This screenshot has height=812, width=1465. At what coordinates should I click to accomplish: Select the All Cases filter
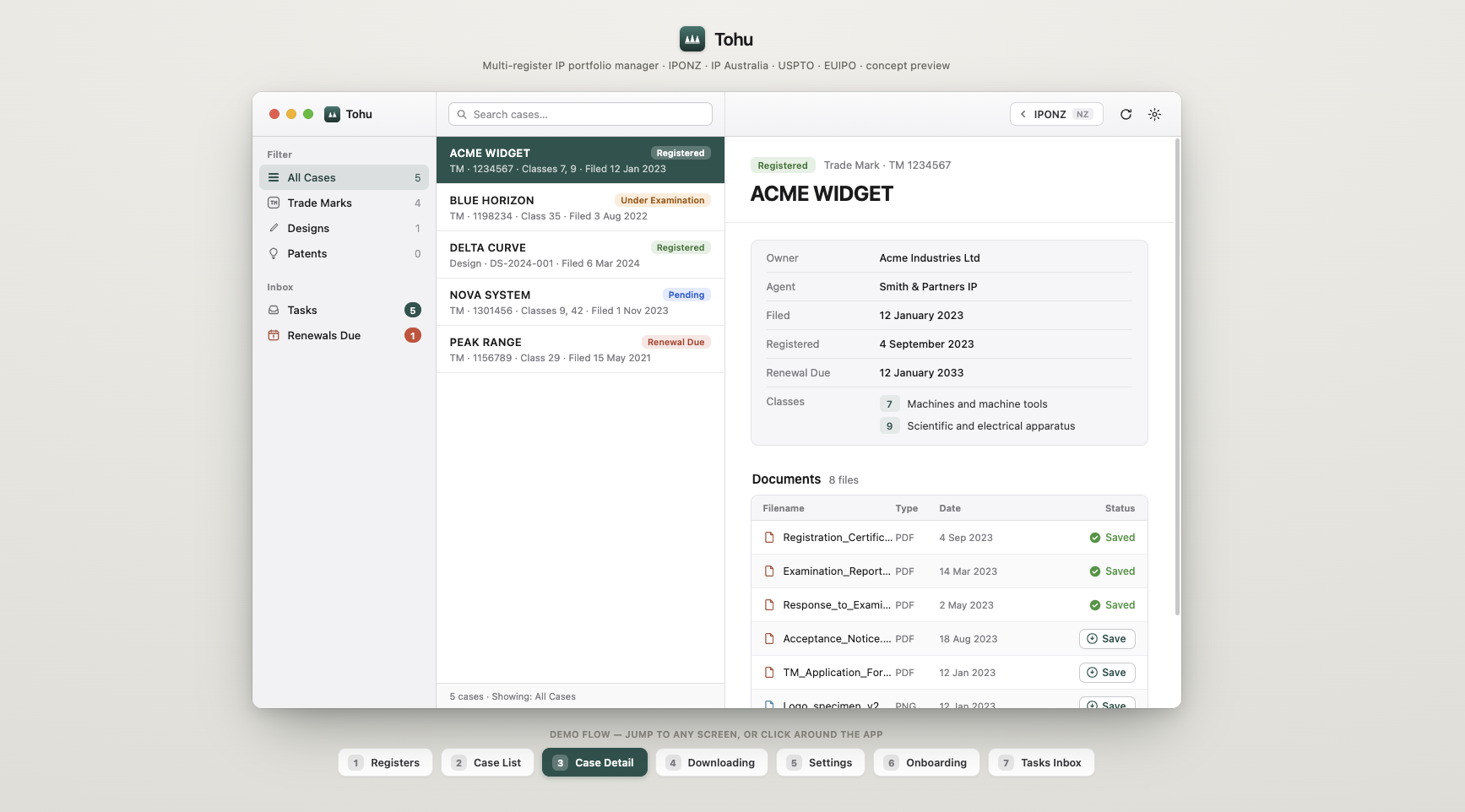tap(344, 178)
